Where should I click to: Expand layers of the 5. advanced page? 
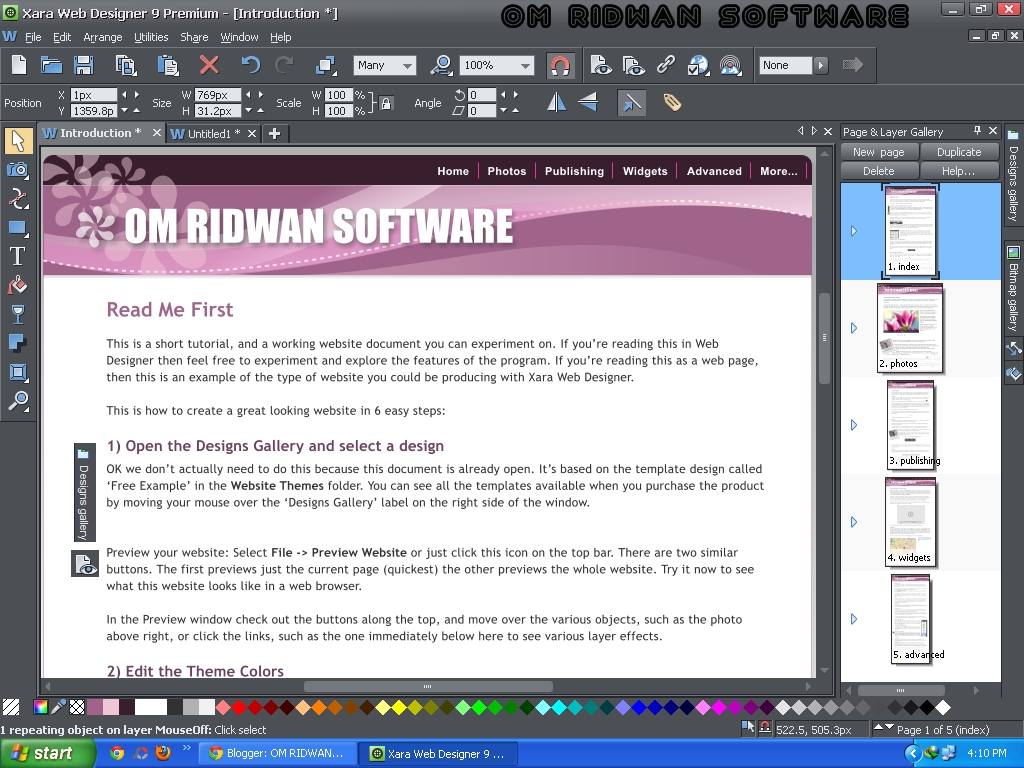coord(854,619)
